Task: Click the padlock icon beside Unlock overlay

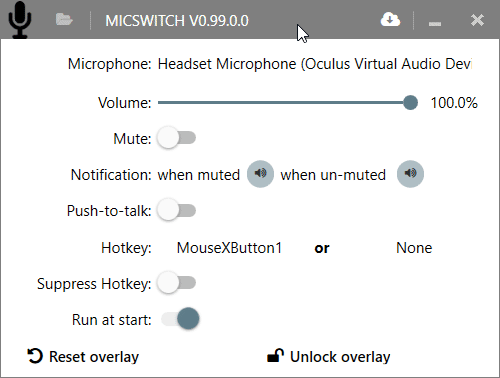Action: tap(275, 356)
